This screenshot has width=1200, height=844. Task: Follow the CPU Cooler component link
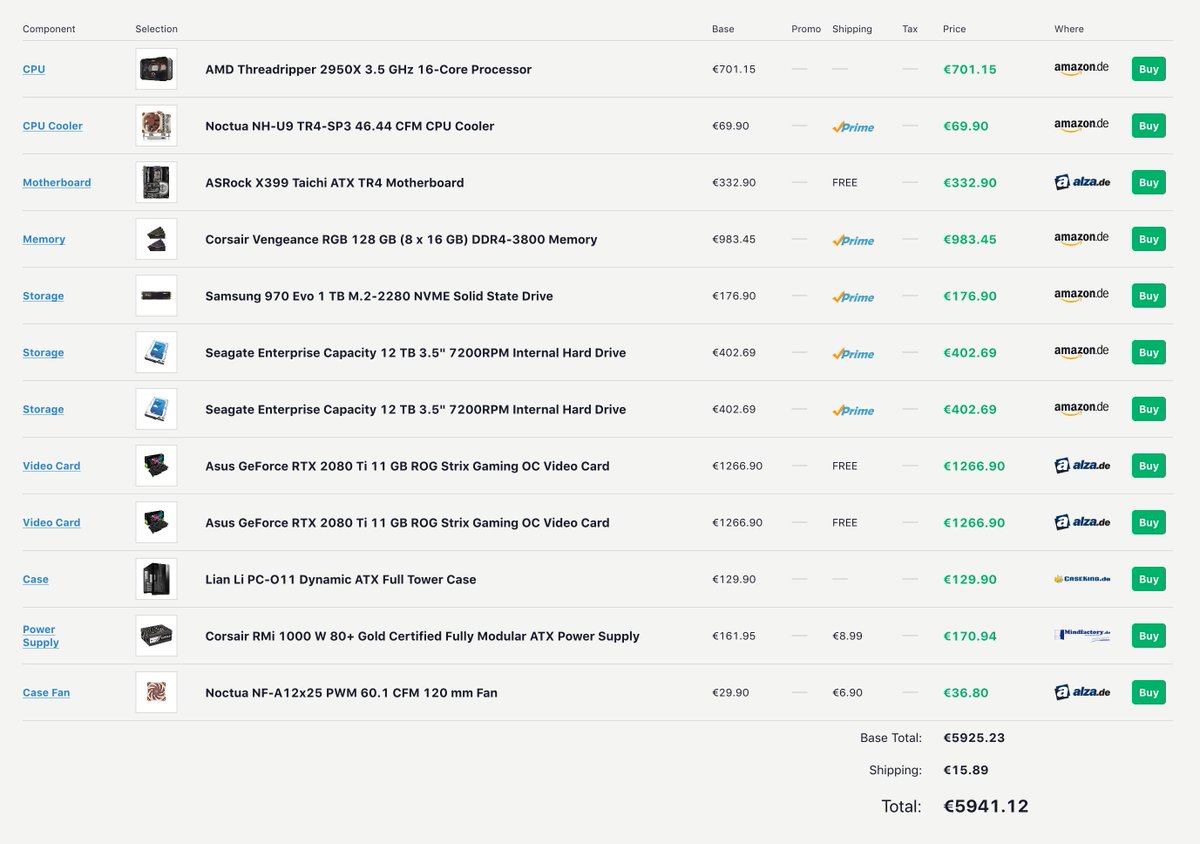point(53,126)
